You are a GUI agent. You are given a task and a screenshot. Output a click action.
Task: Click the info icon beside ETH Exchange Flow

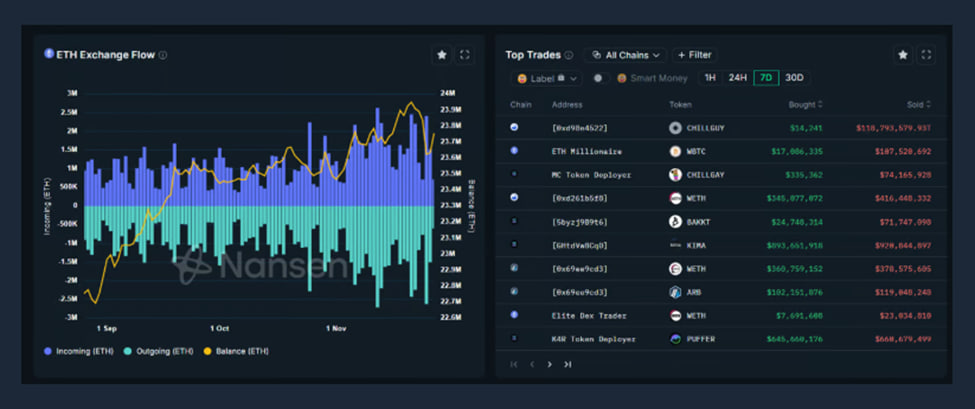tap(163, 55)
